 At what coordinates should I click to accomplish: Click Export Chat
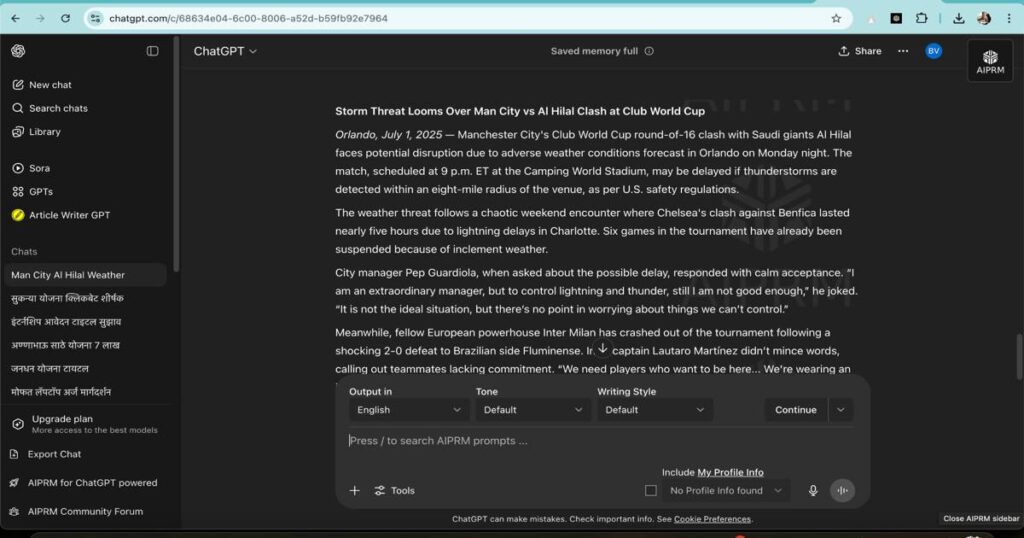(46, 454)
